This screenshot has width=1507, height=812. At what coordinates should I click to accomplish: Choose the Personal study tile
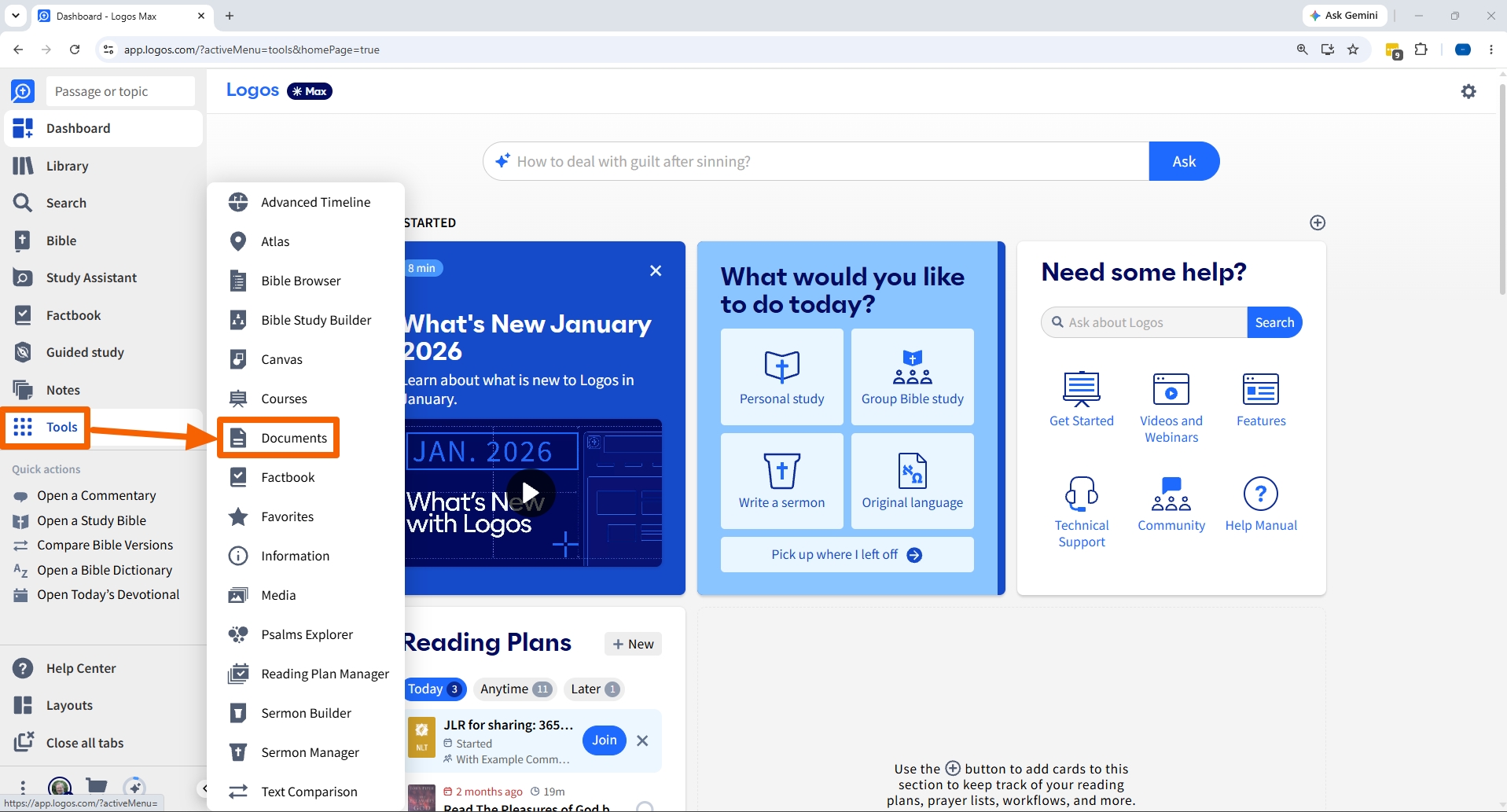coord(781,377)
